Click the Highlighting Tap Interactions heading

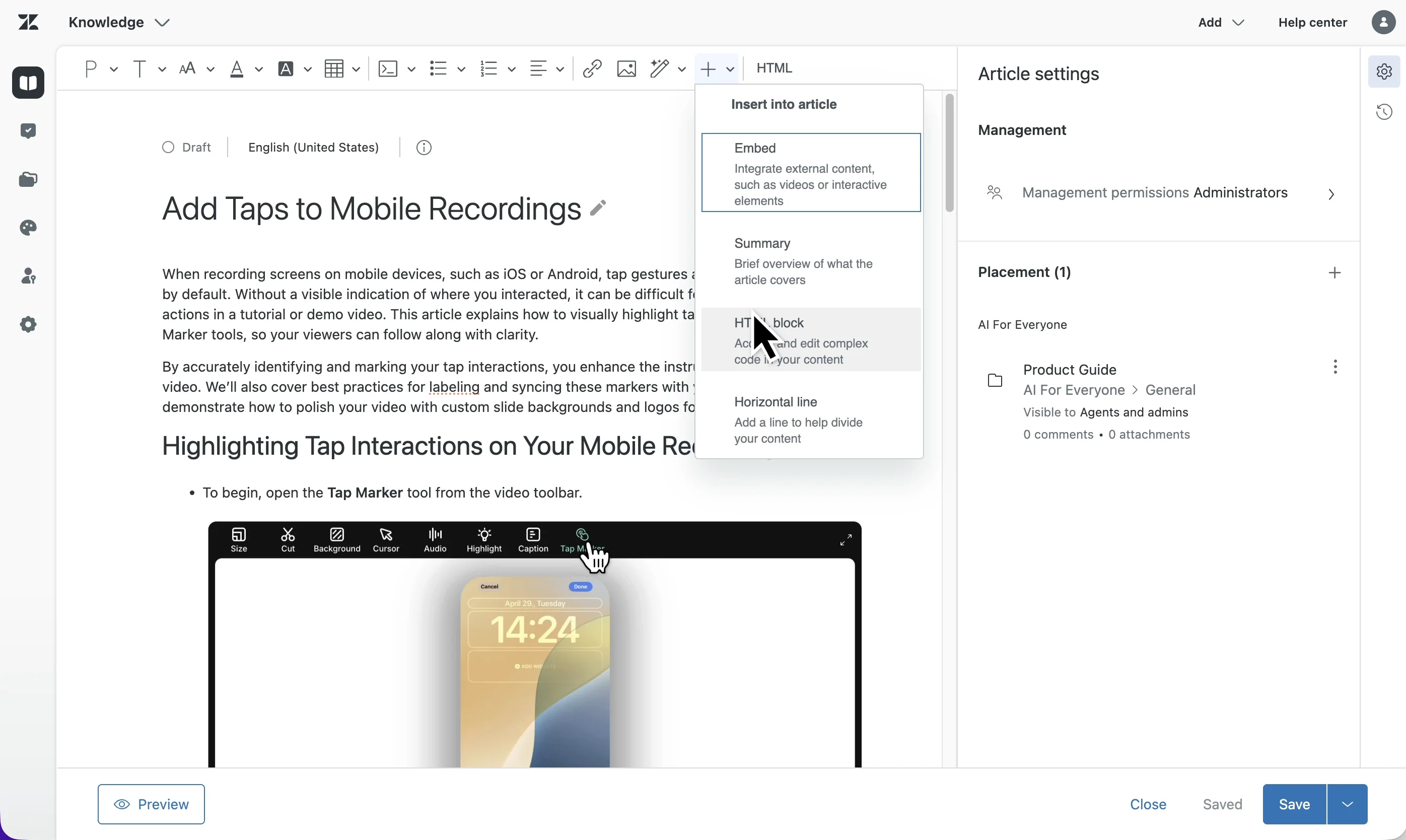pos(429,446)
